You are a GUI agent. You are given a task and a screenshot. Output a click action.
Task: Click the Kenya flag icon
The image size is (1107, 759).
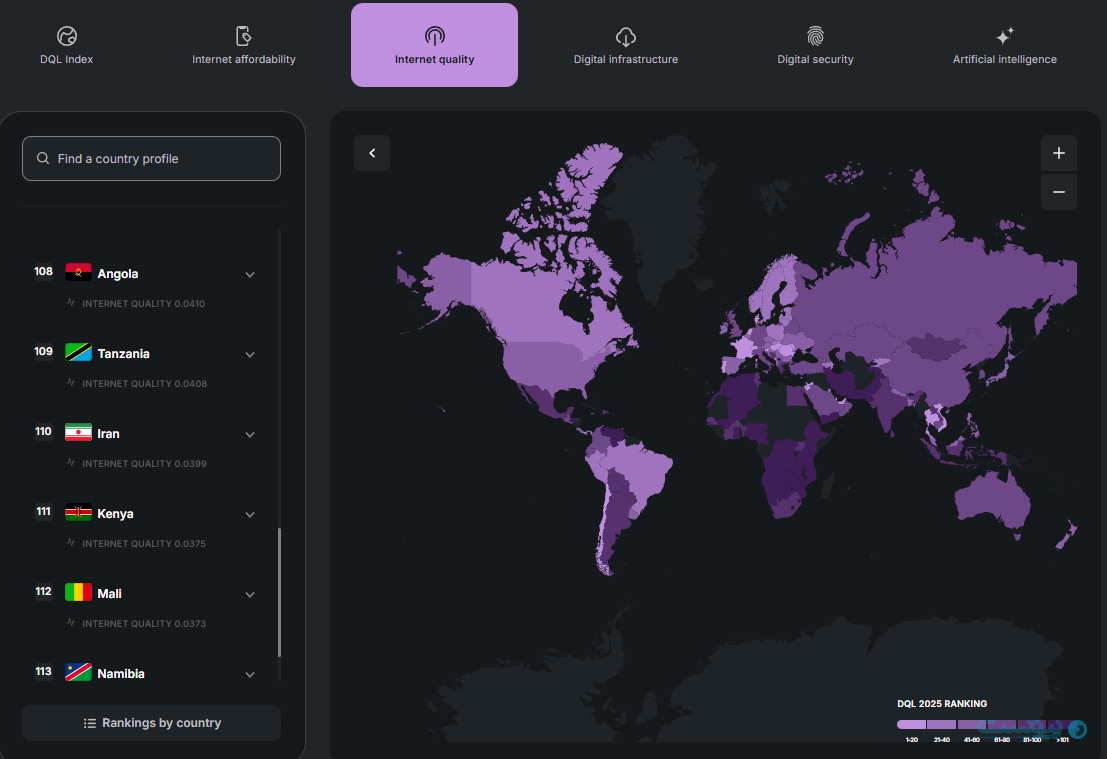[79, 513]
